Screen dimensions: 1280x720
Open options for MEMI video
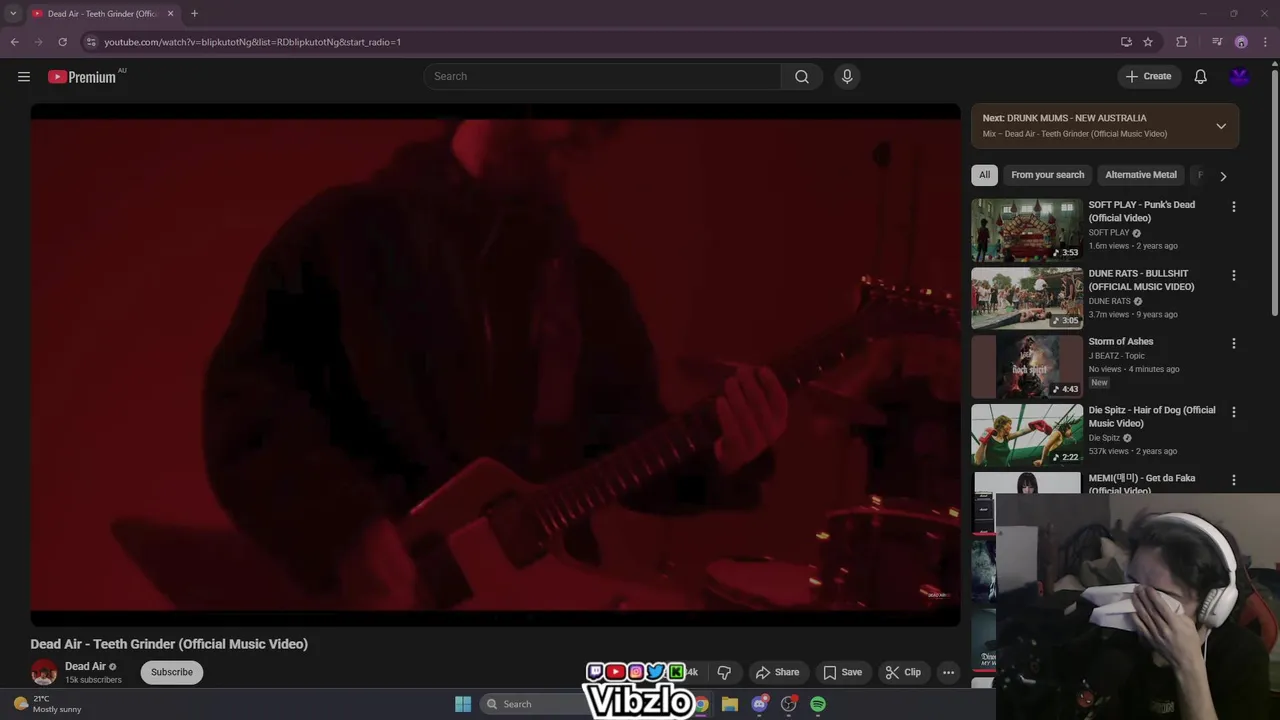click(x=1233, y=480)
